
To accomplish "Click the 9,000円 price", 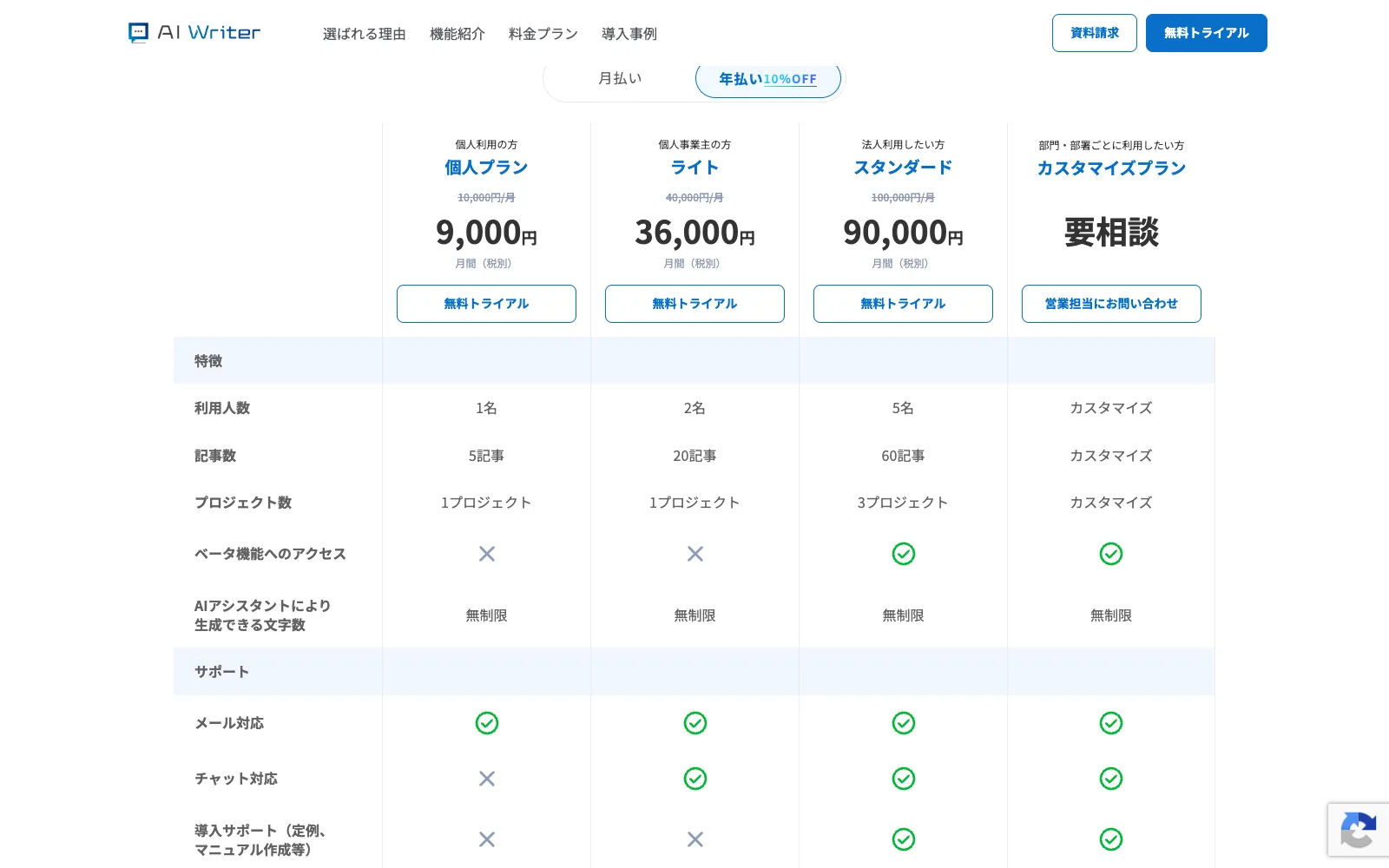I will (x=487, y=233).
